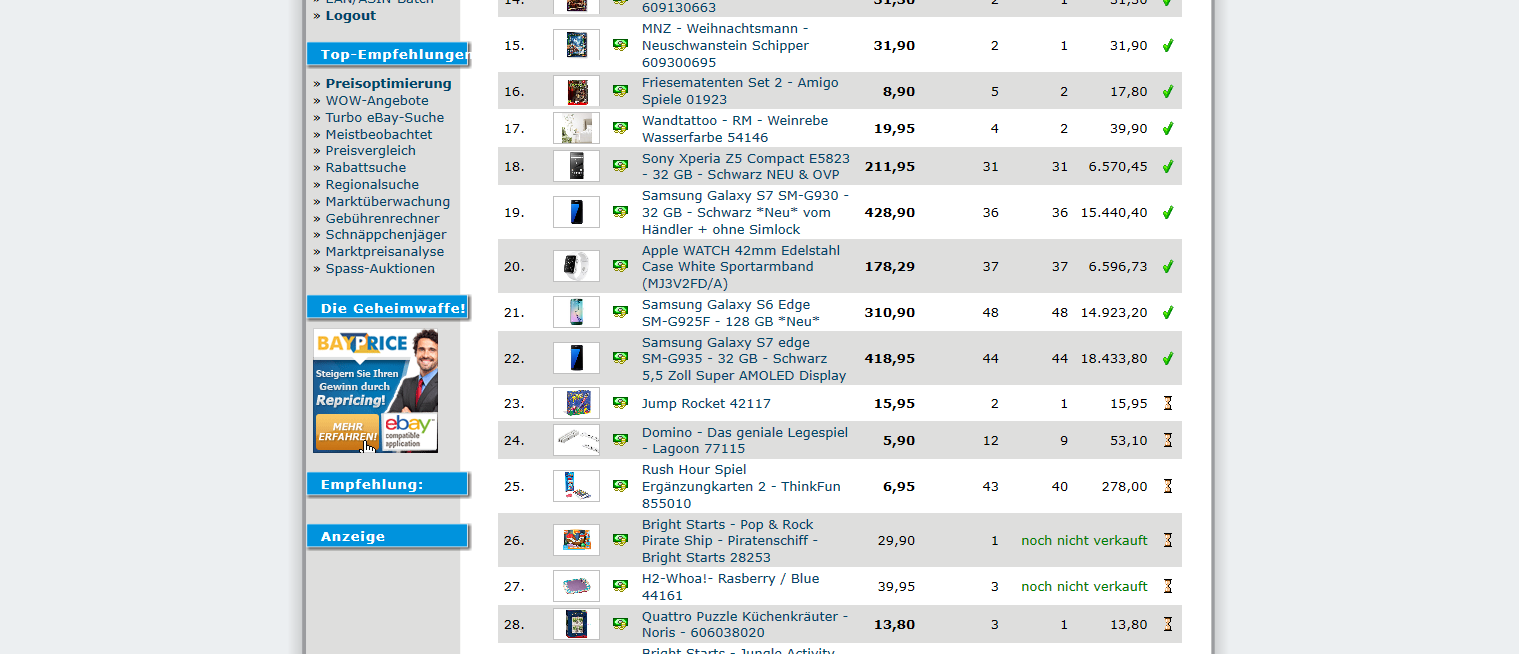Click the green money icon beside Rush Hour Spiel

coord(620,486)
